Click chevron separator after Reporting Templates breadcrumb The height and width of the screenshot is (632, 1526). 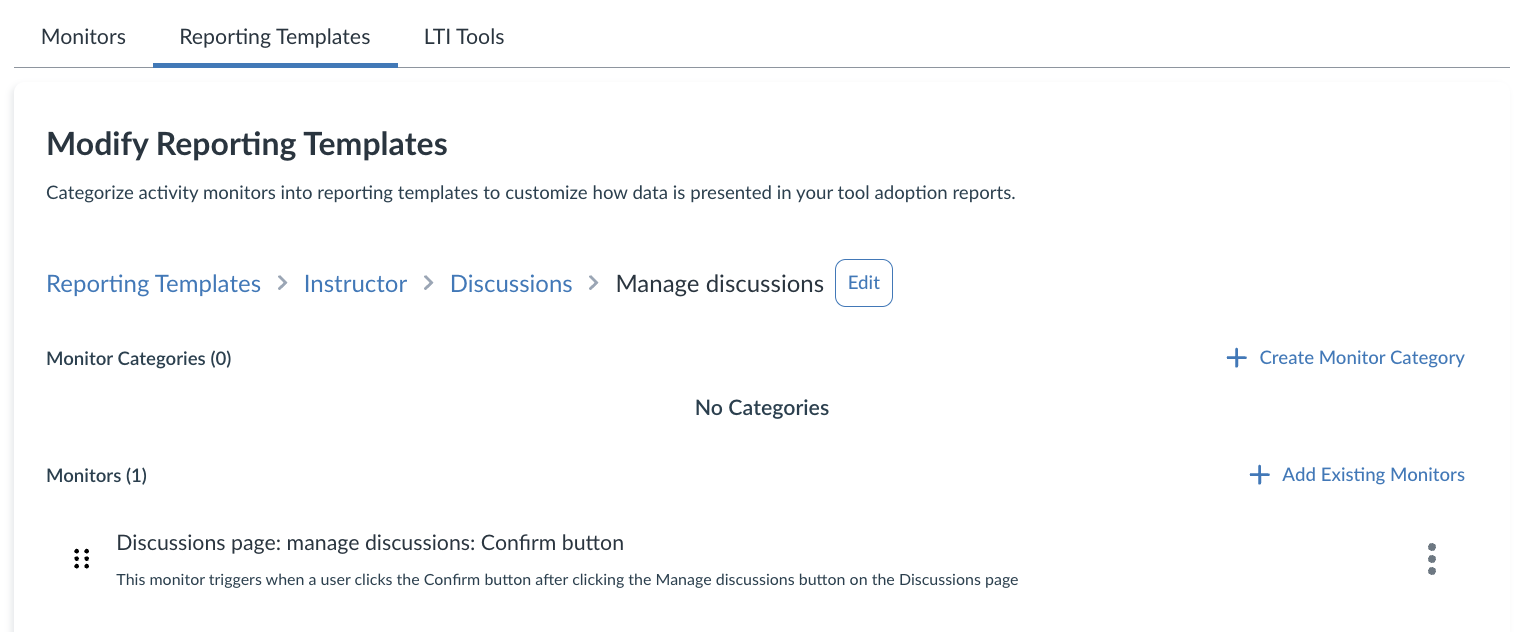click(282, 284)
